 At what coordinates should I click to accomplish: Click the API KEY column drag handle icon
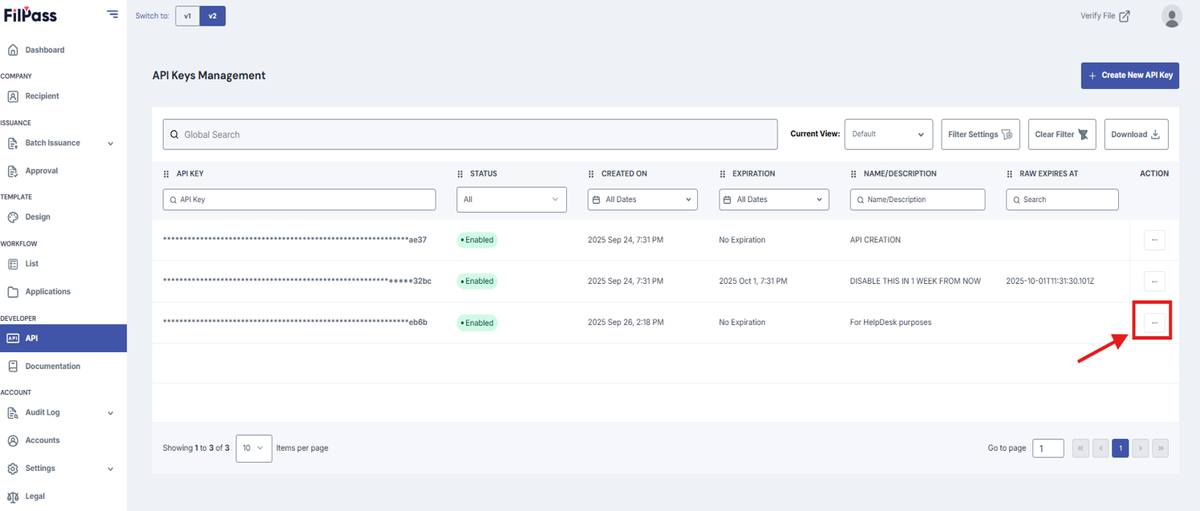(x=167, y=174)
